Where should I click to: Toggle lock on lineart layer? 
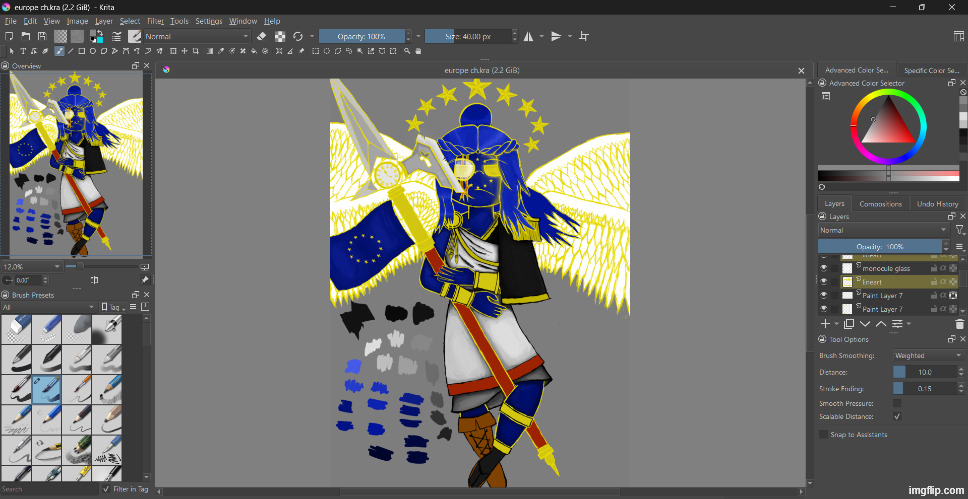click(933, 282)
